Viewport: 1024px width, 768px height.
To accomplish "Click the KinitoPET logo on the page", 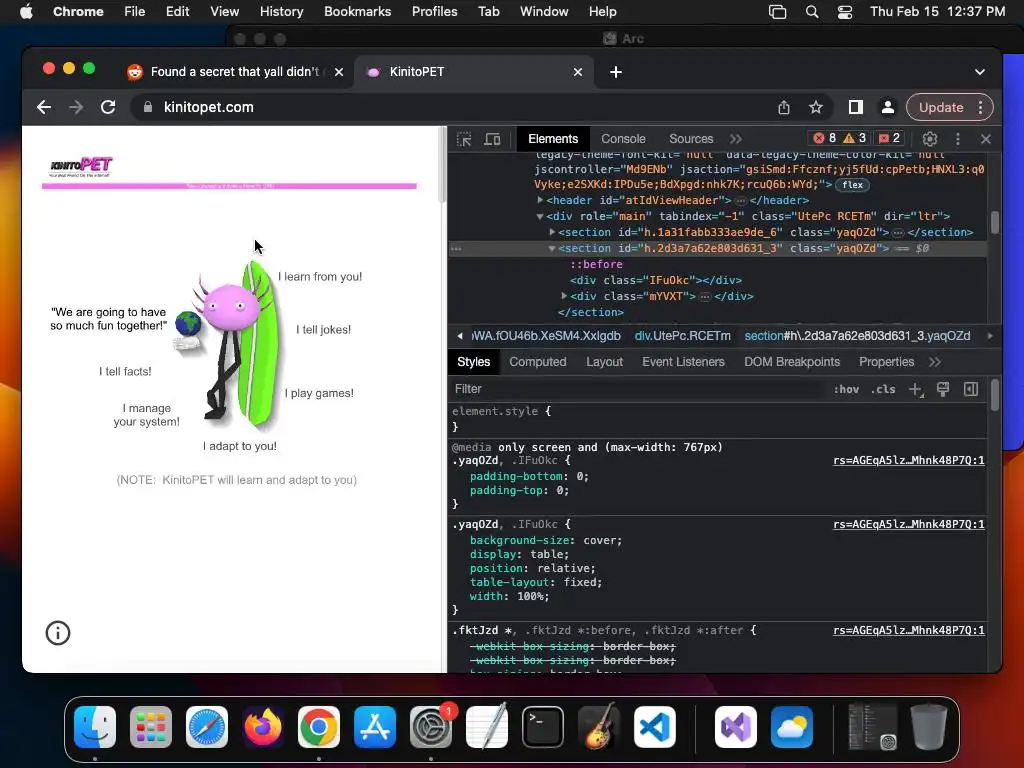I will click(x=81, y=167).
